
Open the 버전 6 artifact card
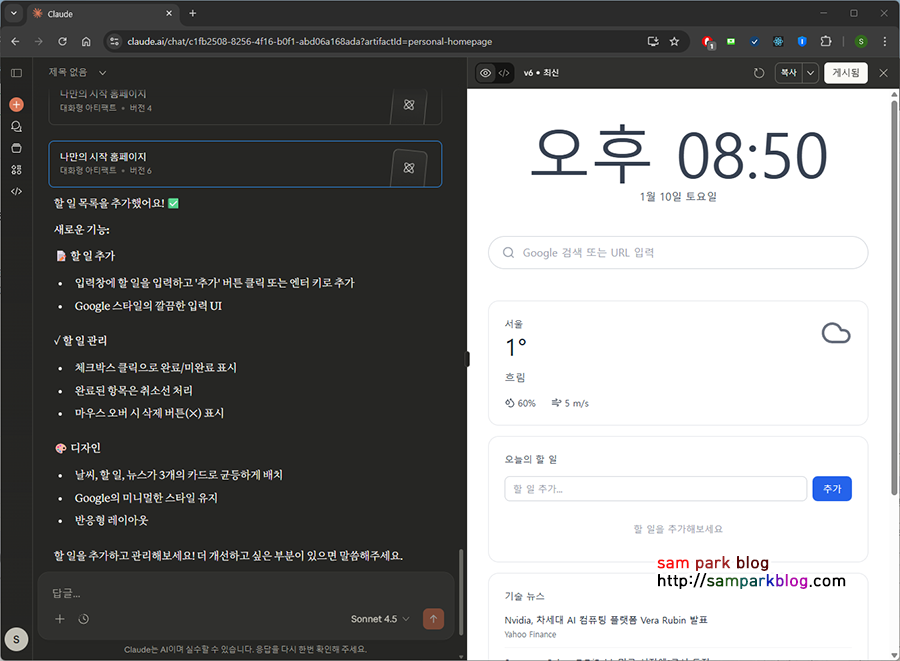click(245, 164)
